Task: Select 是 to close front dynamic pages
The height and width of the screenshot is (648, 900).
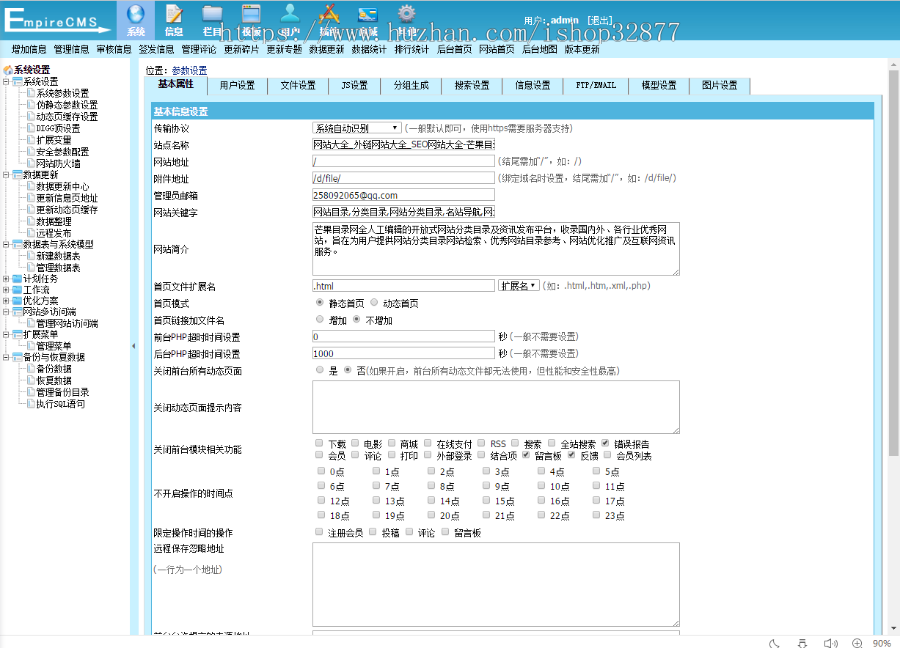Action: [320, 370]
